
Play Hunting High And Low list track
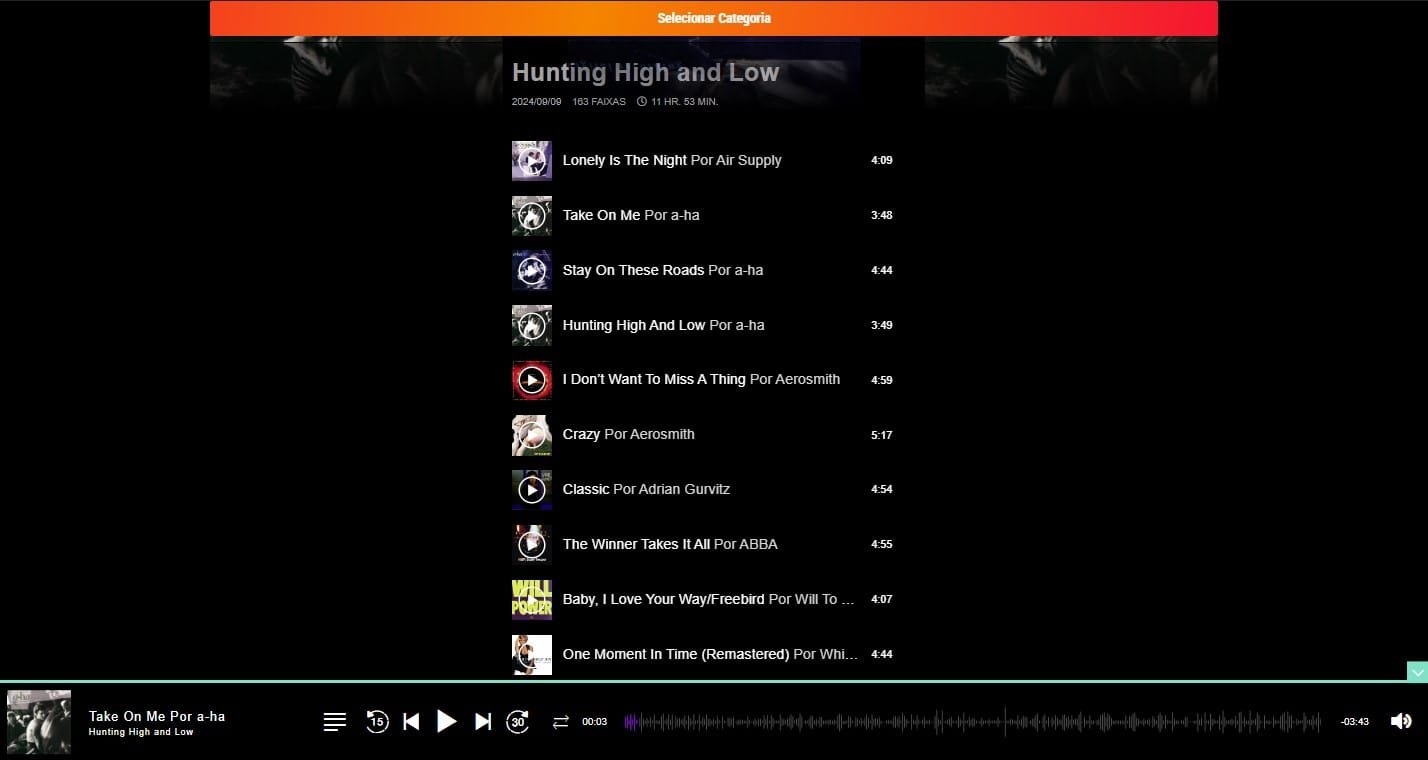[x=531, y=325]
